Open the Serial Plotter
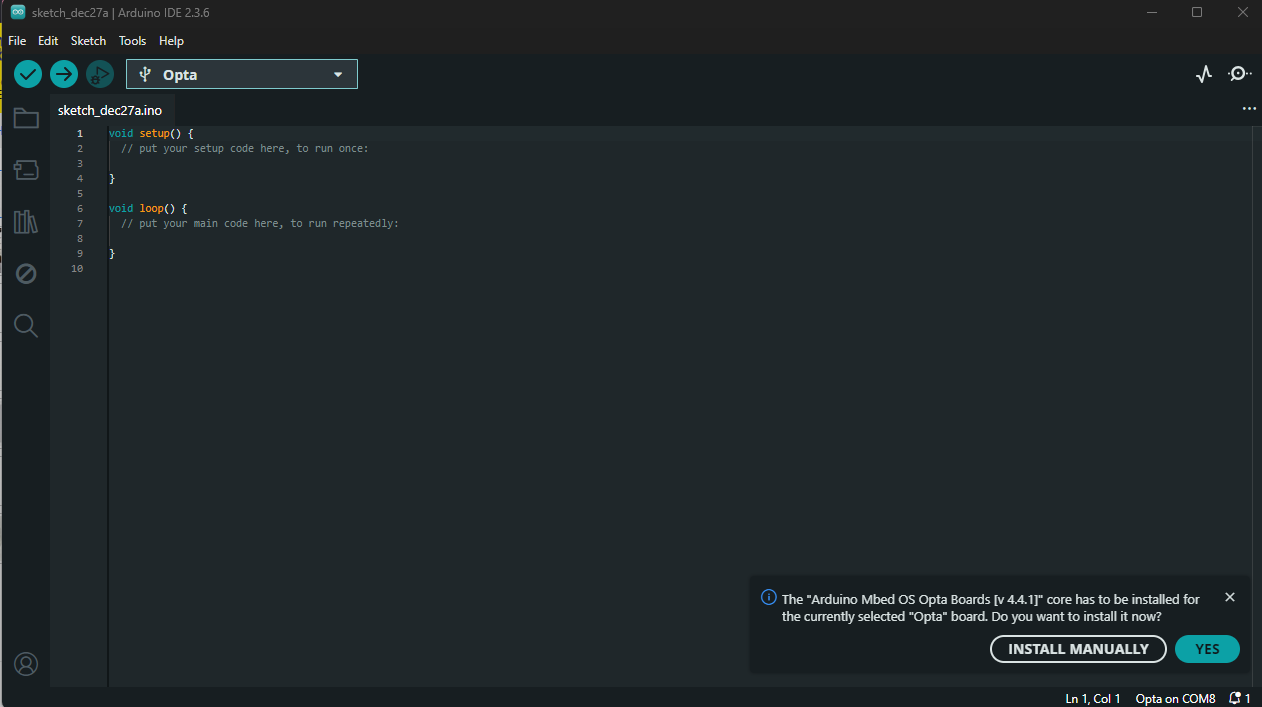Viewport: 1262px width, 707px height. coord(1204,74)
